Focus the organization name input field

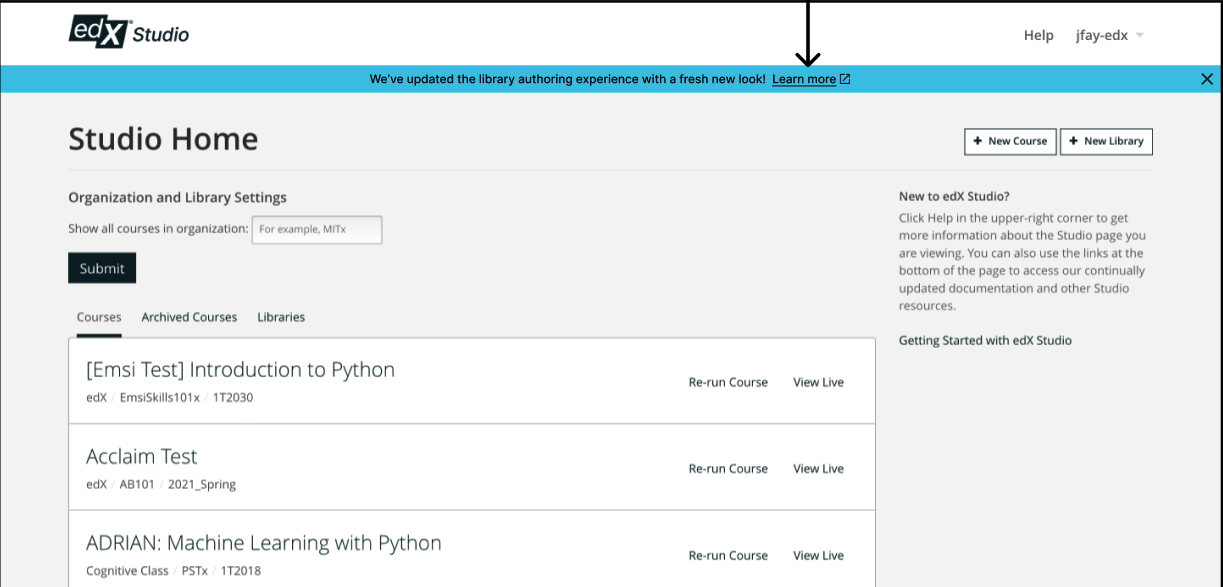click(x=316, y=229)
